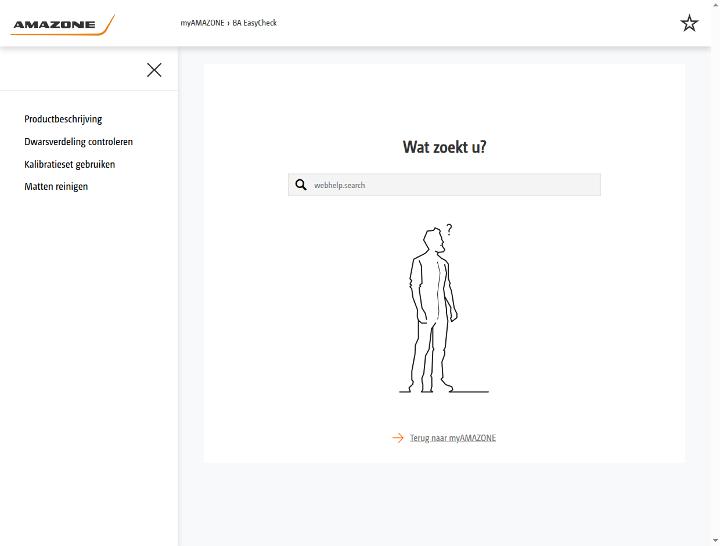Focus the webhelp.search input field
Image resolution: width=720 pixels, height=546 pixels.
point(444,185)
